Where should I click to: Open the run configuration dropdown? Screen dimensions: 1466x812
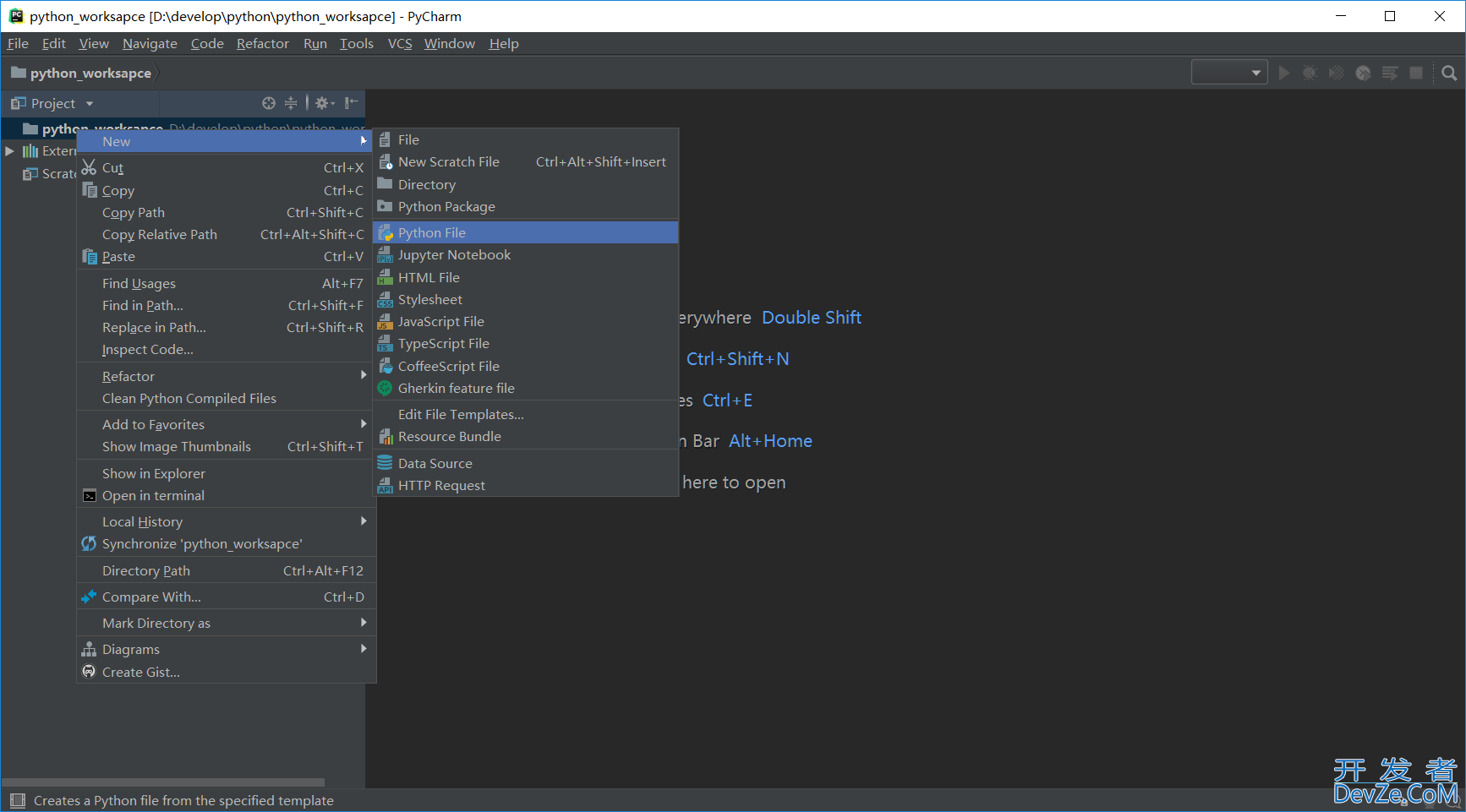[1229, 73]
